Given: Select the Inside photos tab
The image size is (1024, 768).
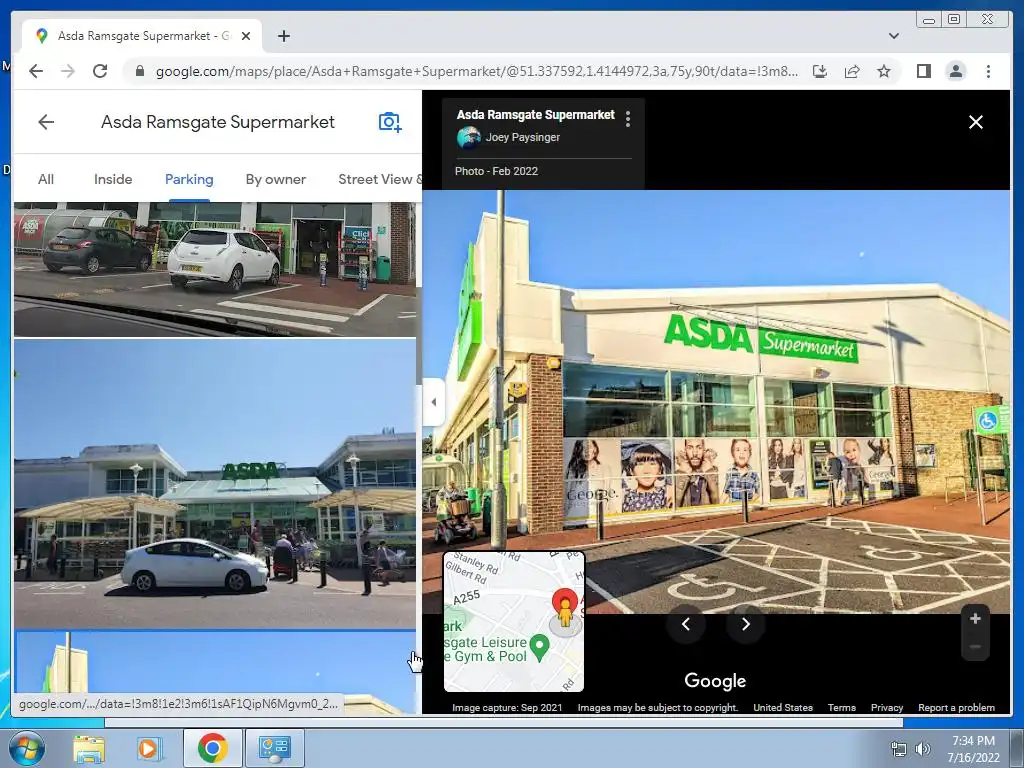Looking at the screenshot, I should 113,180.
